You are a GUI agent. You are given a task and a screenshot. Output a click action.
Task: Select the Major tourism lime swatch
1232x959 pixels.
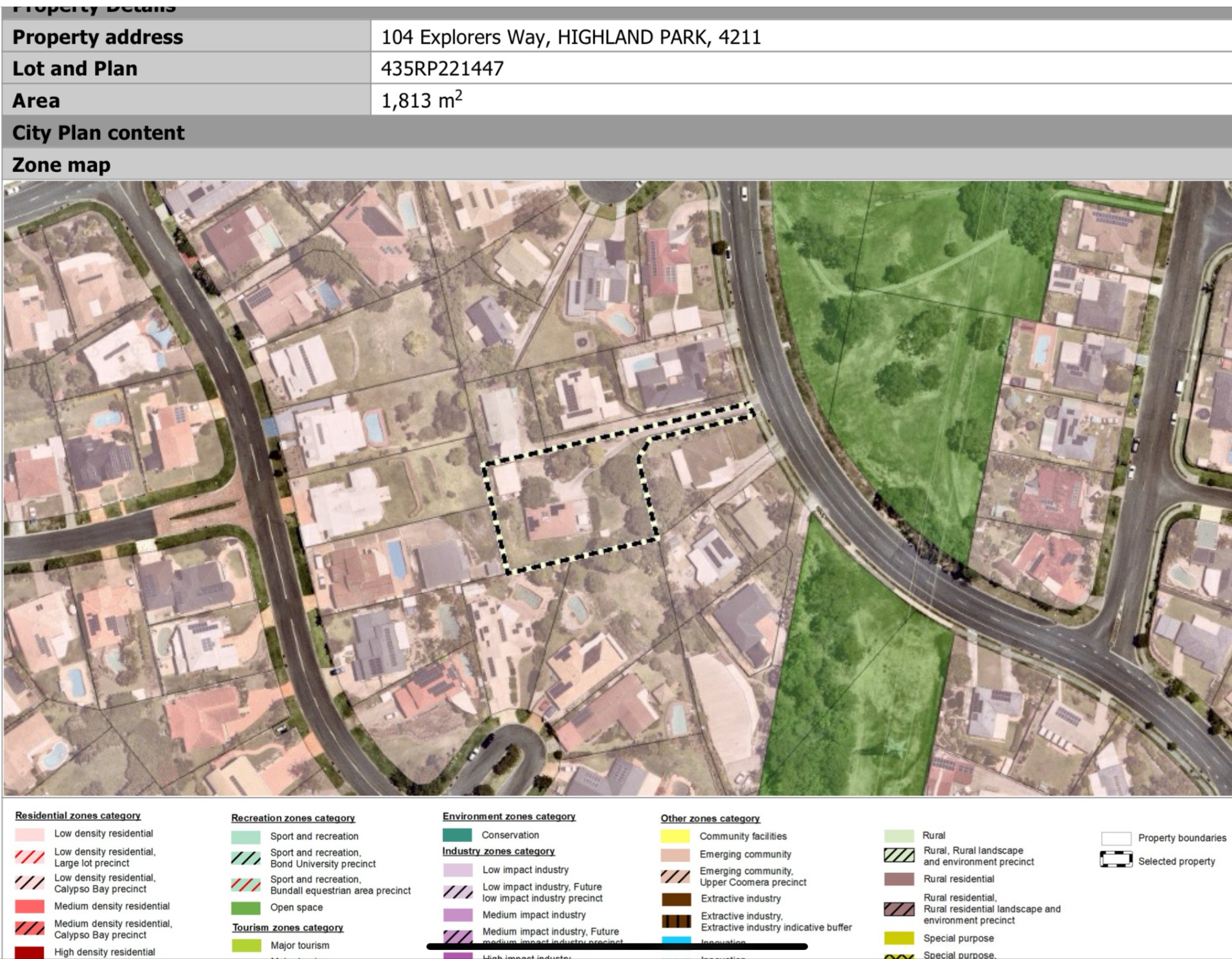click(x=246, y=946)
